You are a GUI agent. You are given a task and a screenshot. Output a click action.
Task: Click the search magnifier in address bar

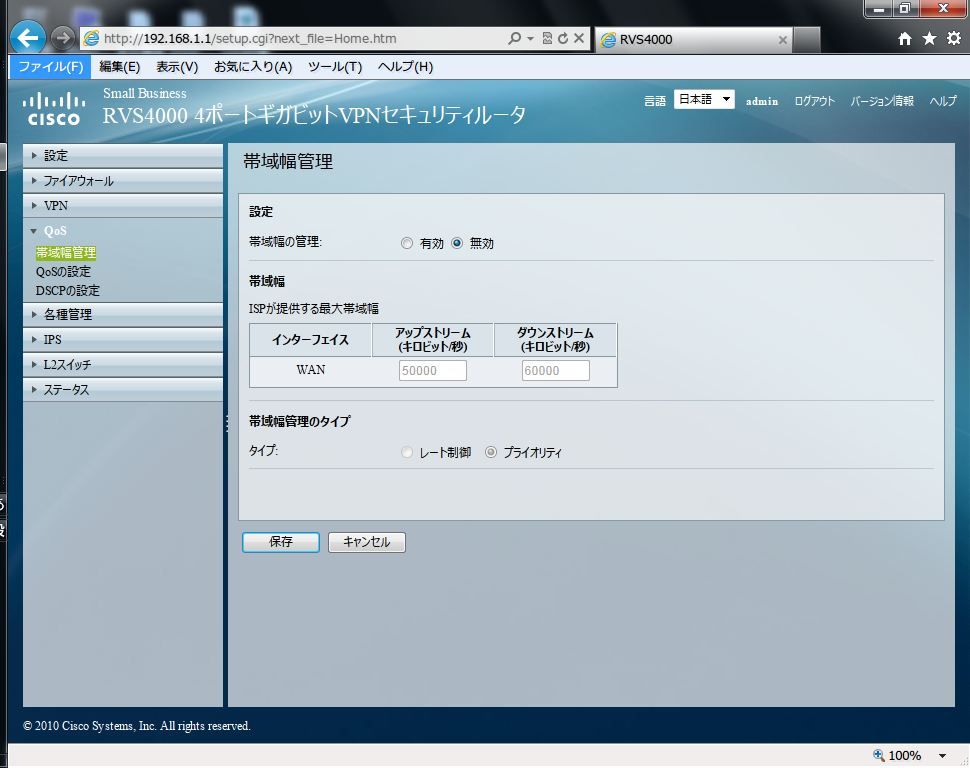click(x=514, y=38)
